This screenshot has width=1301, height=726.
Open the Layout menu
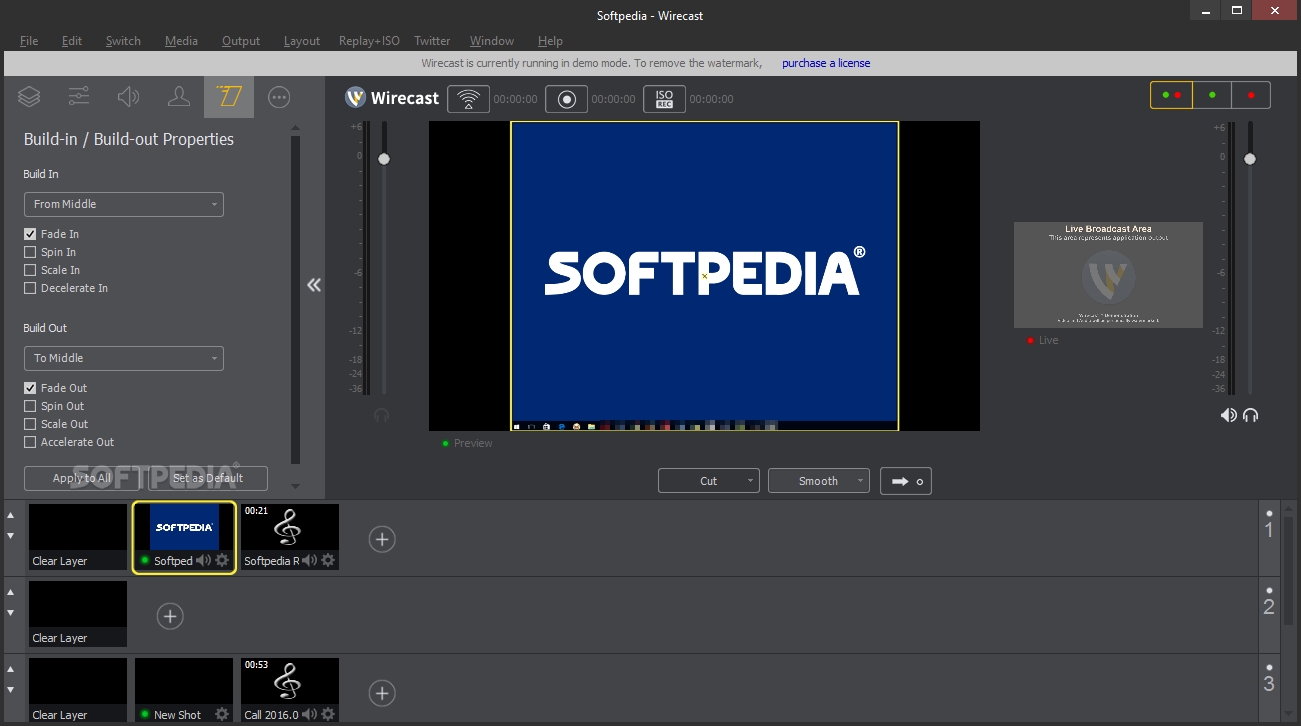point(302,41)
